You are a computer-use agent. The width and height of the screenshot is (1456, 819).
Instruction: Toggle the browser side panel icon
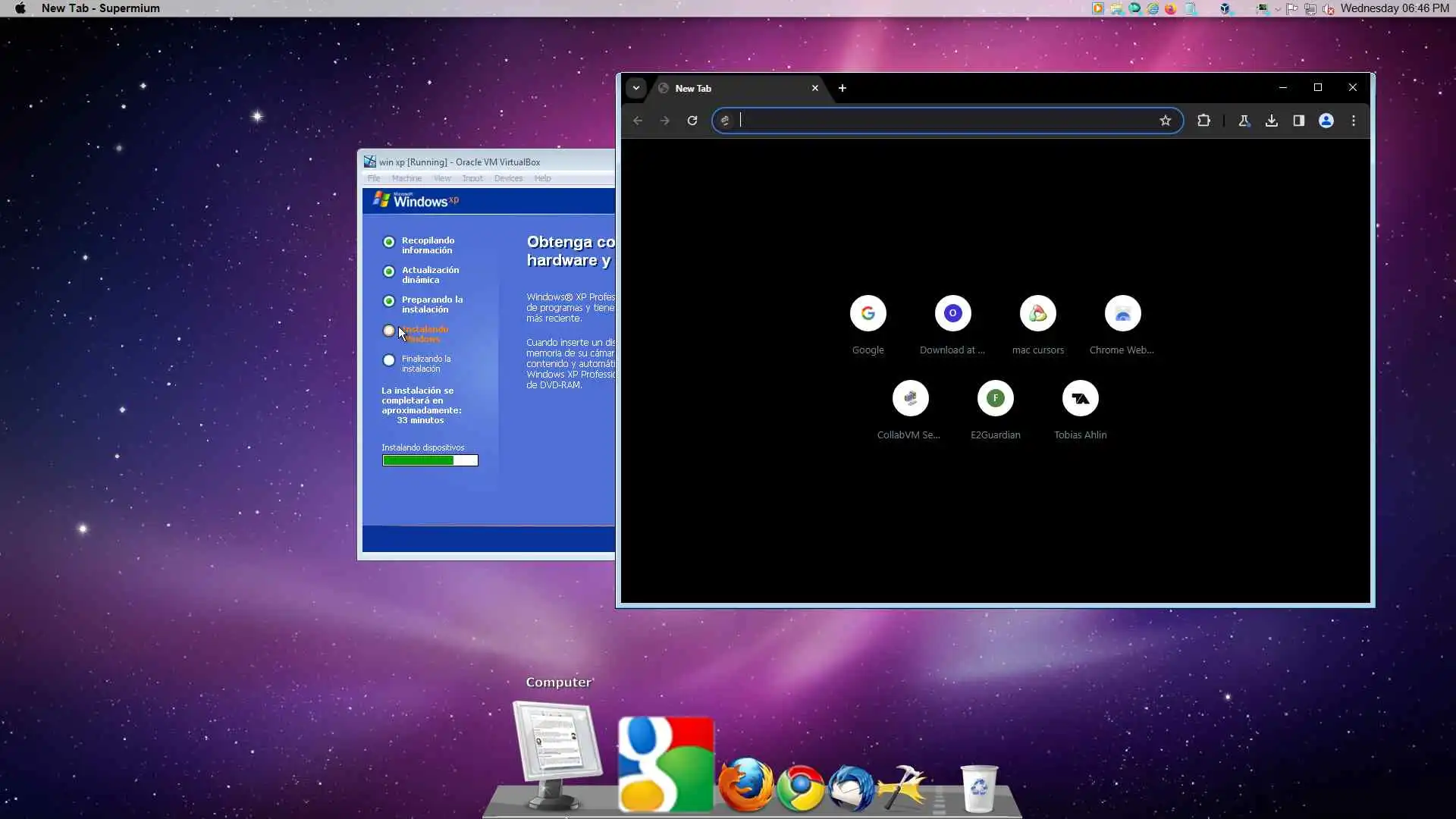[x=1299, y=121]
